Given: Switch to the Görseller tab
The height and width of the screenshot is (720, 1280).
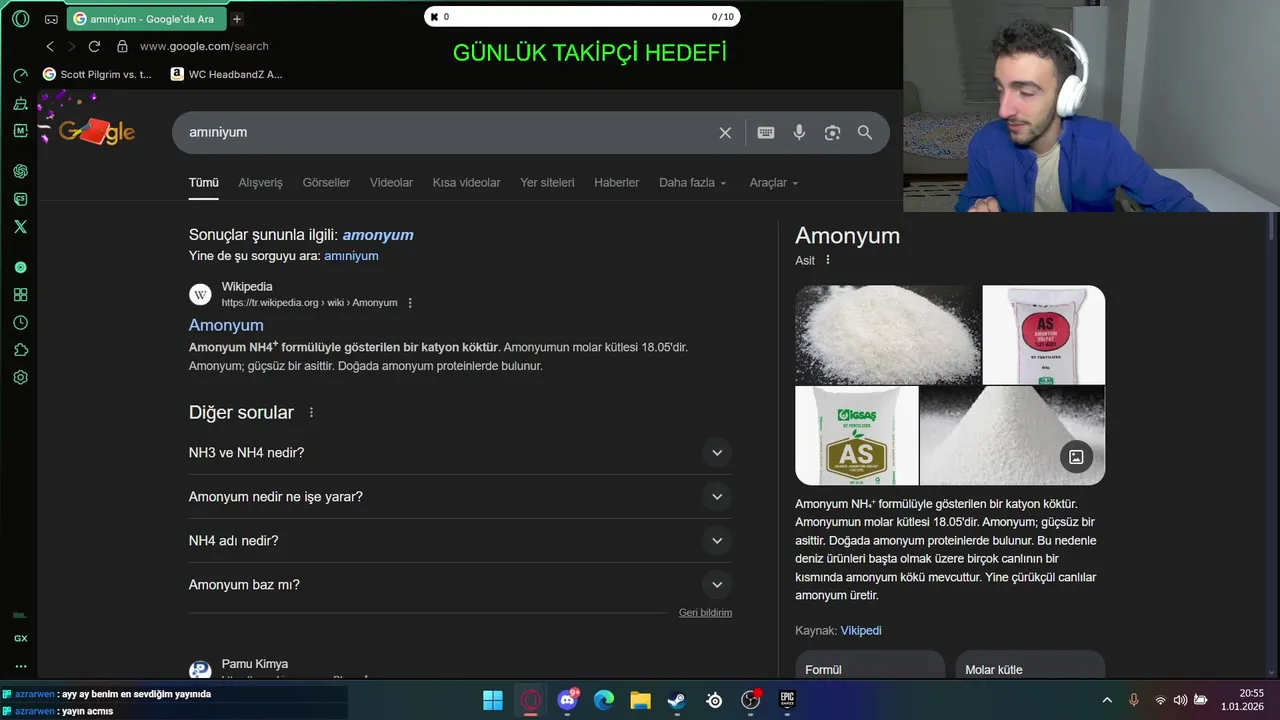Looking at the screenshot, I should tap(326, 183).
